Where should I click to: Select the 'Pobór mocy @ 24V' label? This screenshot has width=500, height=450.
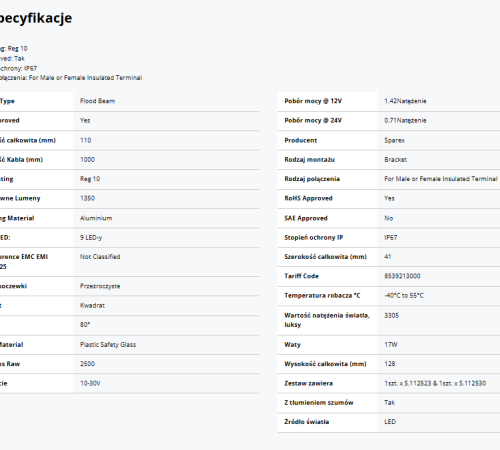pos(313,120)
